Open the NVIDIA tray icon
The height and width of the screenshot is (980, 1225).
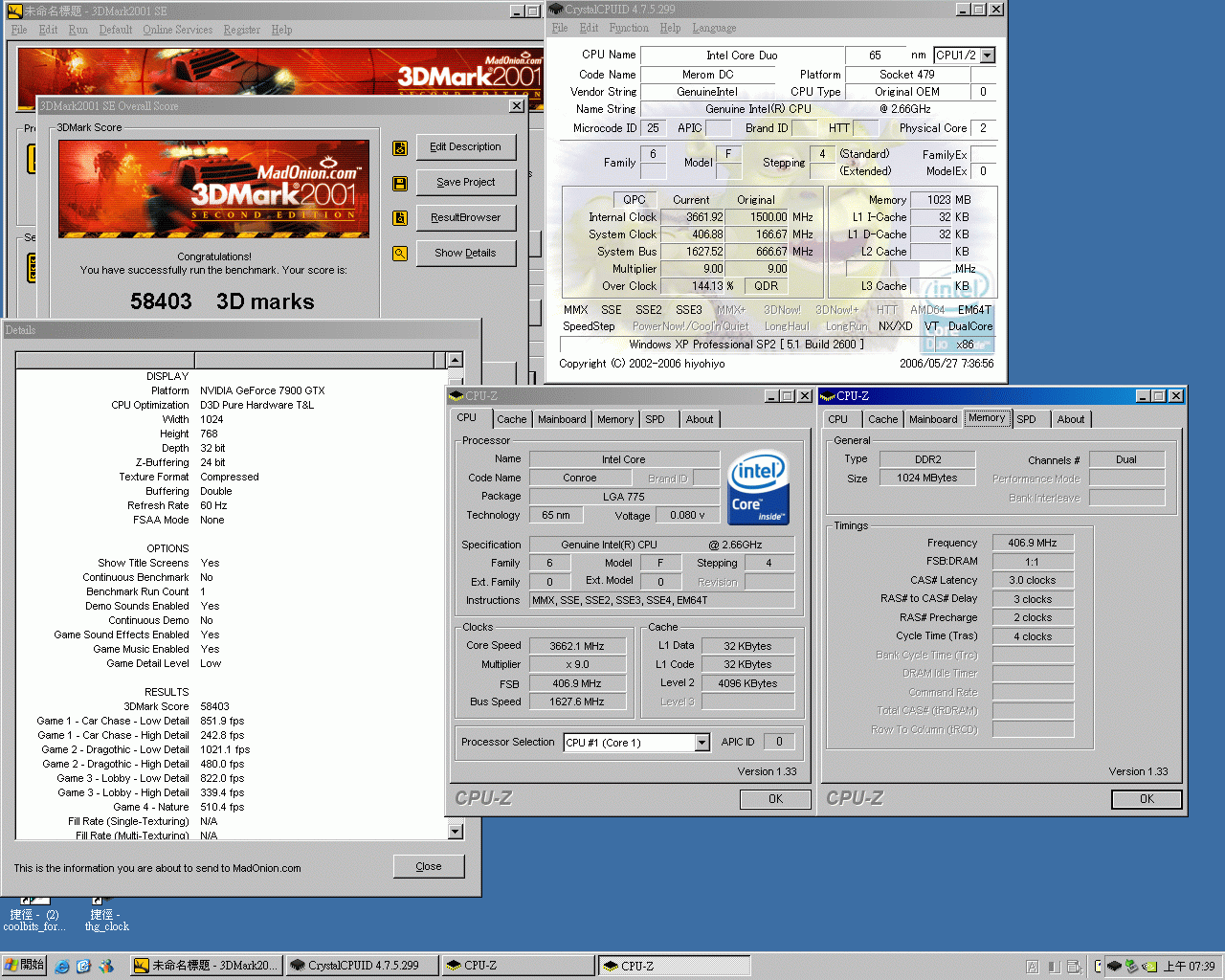pyautogui.click(x=1149, y=967)
